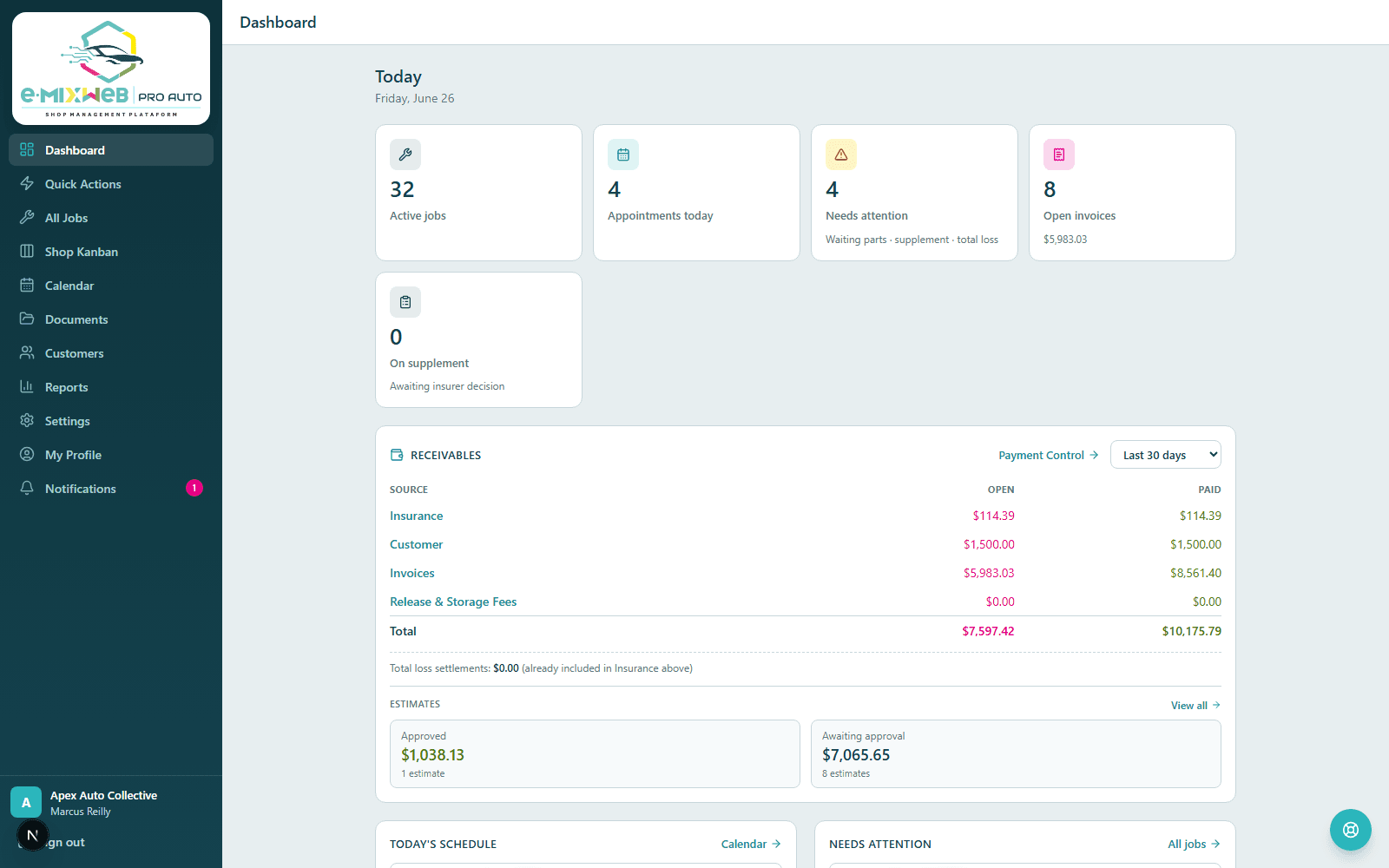Click the Total loss settlements $0.00 text
The image size is (1389, 868).
(x=454, y=668)
